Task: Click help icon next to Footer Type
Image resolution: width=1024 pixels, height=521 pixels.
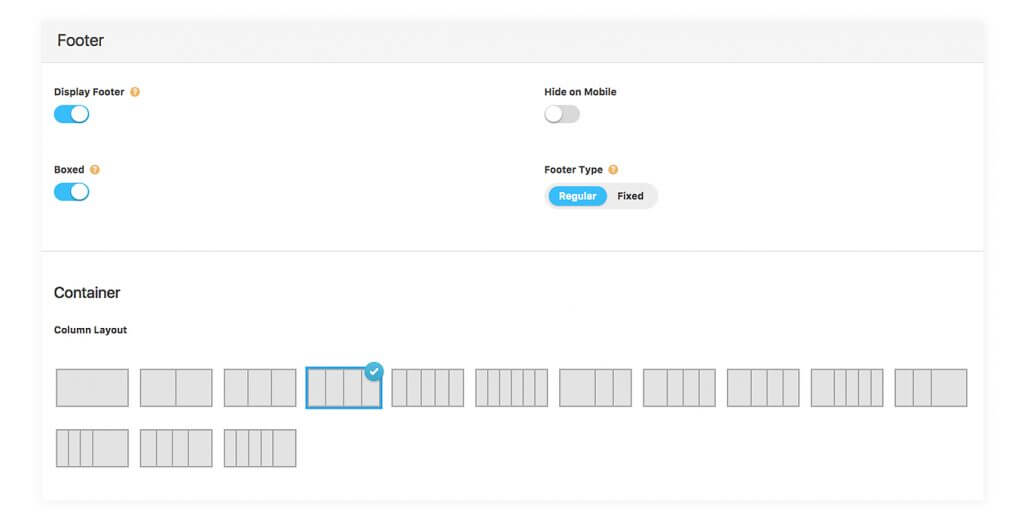Action: pos(613,170)
